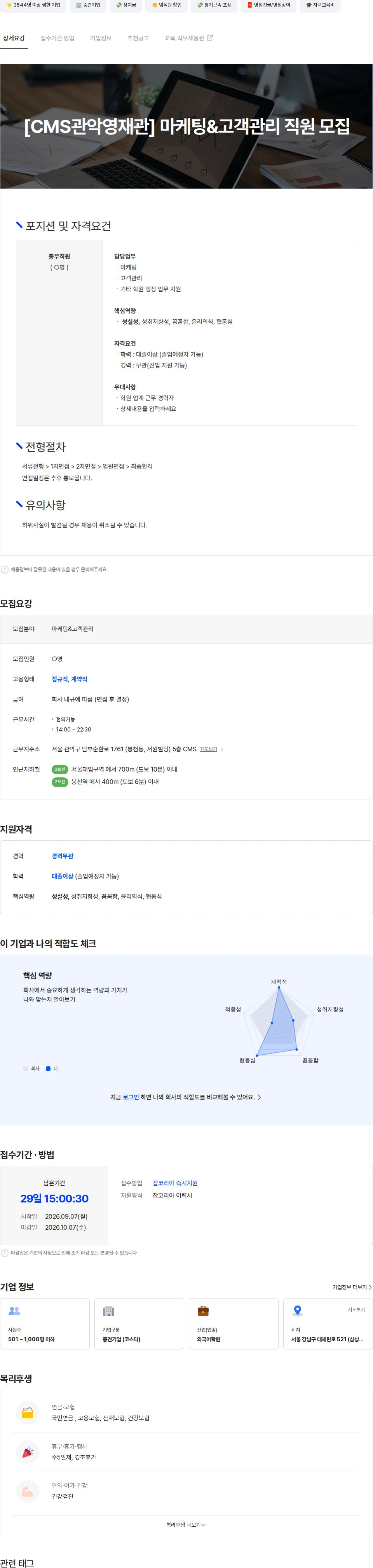This screenshot has height=1568, width=373.
Task: Click the info icon beside 채용정보에 잘못된 내용
Action: click(5, 570)
